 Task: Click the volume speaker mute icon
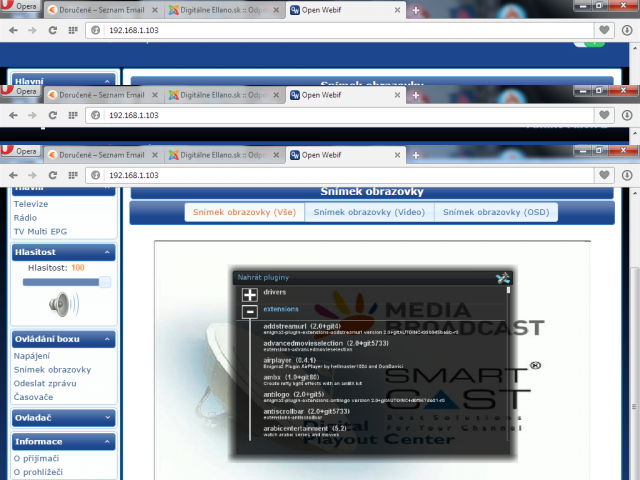click(64, 304)
